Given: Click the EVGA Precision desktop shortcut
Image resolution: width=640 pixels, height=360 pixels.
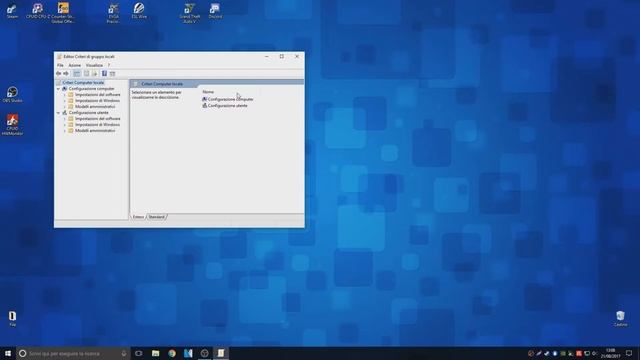Looking at the screenshot, I should click(113, 13).
